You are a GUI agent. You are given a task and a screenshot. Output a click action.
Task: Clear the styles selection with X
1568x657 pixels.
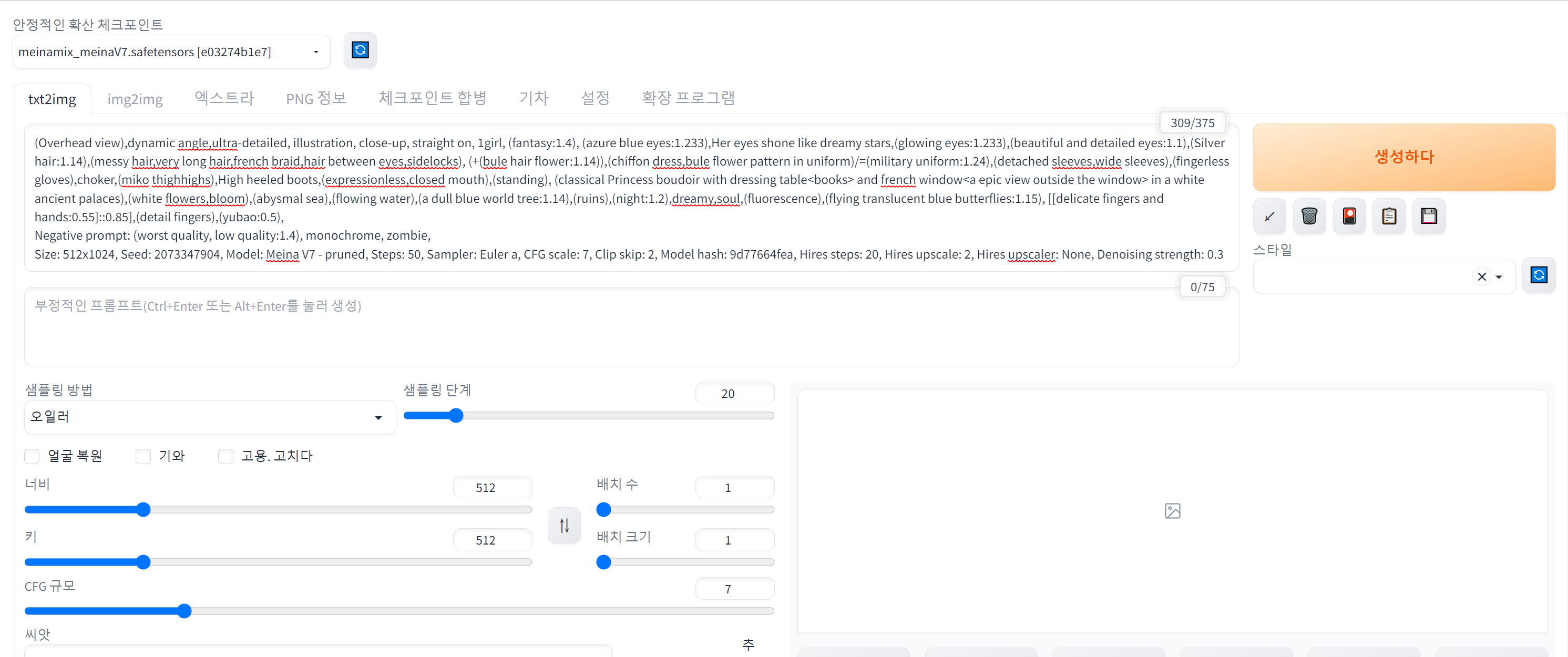[x=1482, y=277]
